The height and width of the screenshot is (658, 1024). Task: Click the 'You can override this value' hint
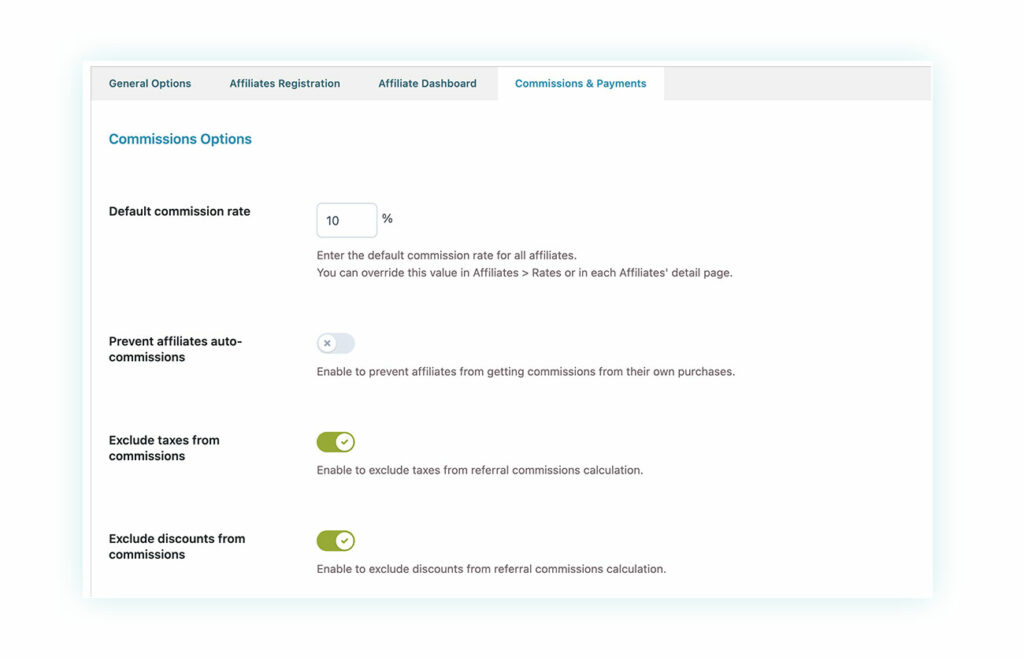524,273
